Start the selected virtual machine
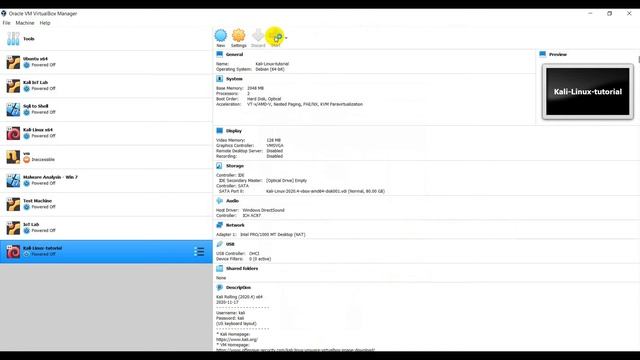Screen dimensions: 640x360 [x=276, y=37]
